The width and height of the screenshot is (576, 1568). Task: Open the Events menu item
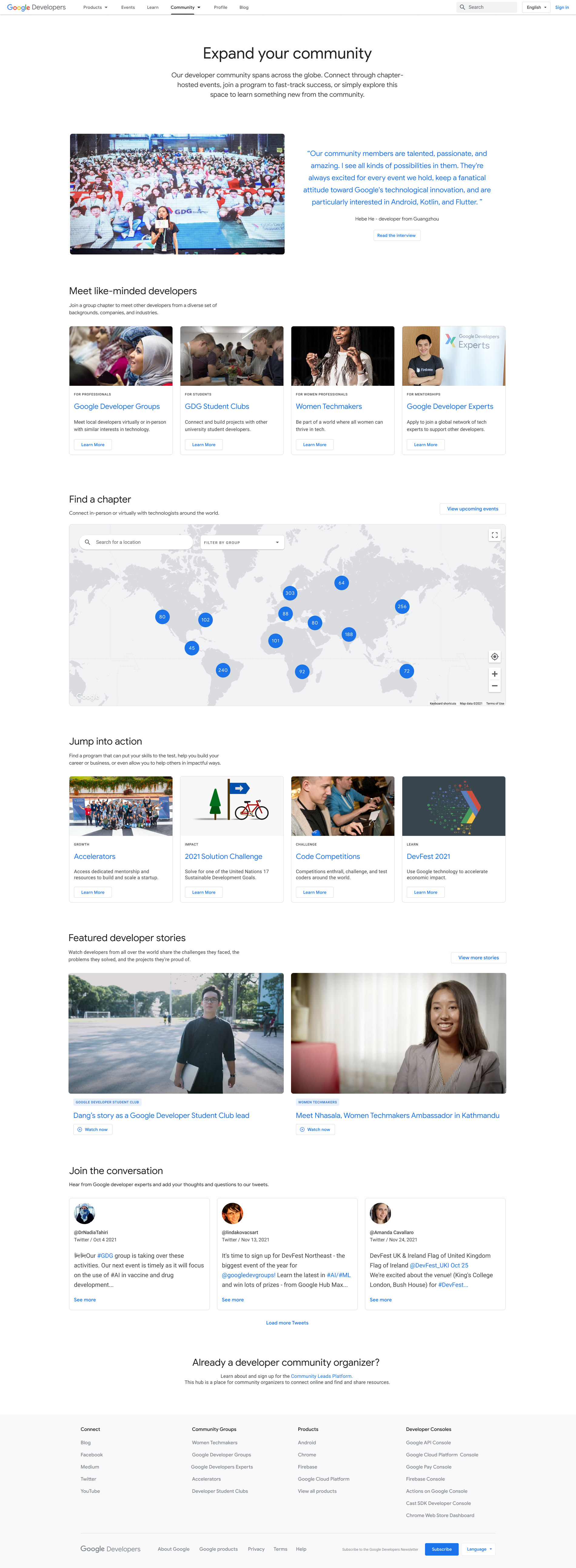coord(128,7)
